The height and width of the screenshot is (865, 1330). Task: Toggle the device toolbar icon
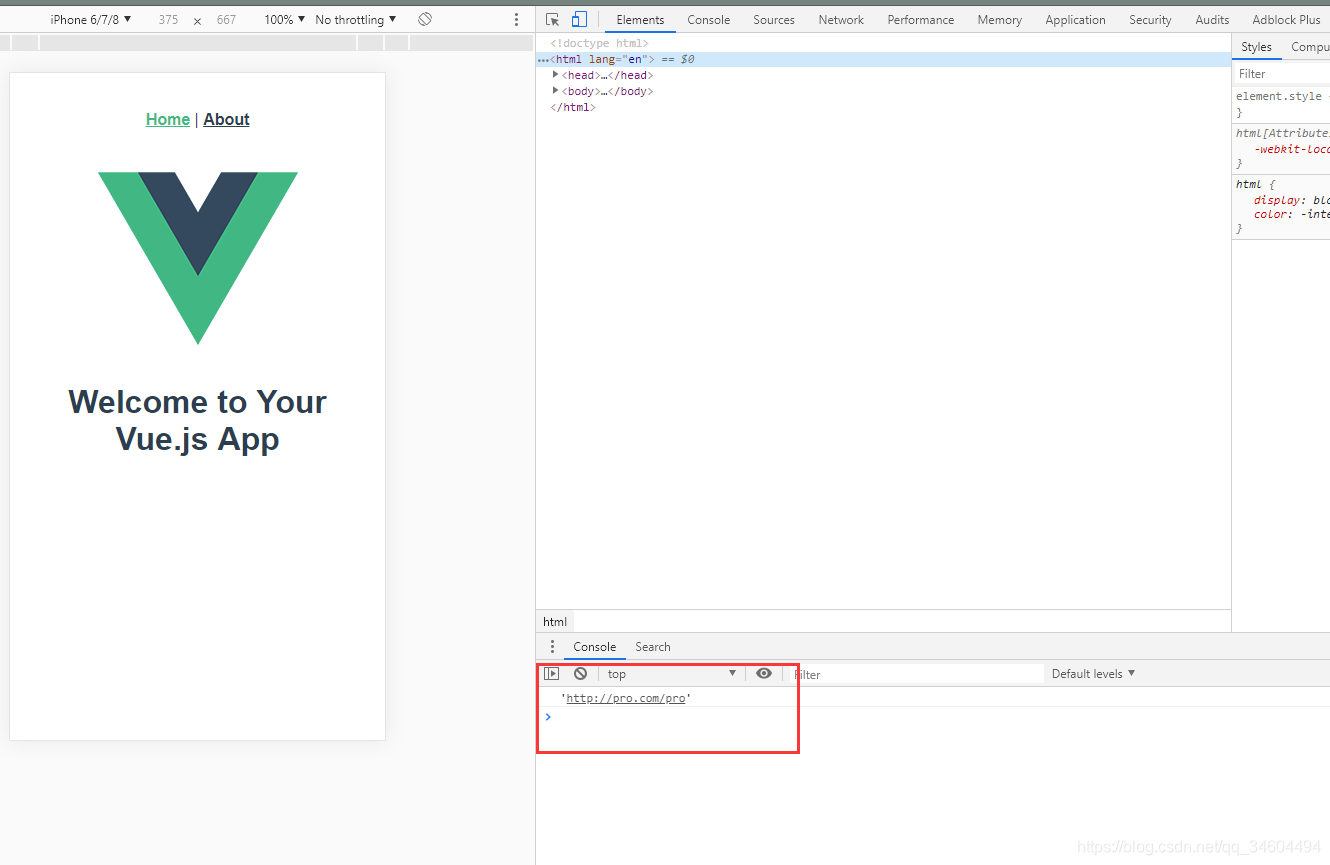[x=579, y=19]
